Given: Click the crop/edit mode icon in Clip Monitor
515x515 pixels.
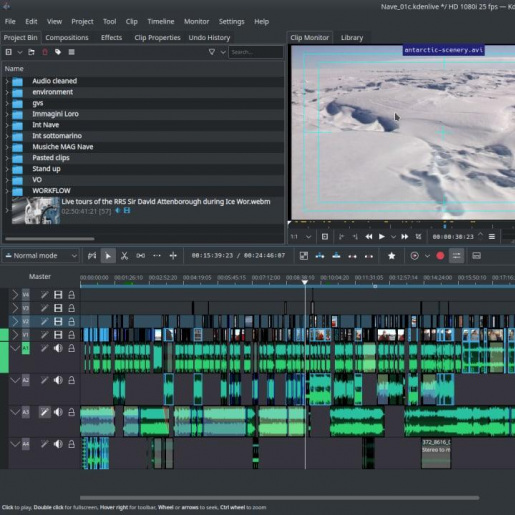Looking at the screenshot, I should pos(418,237).
